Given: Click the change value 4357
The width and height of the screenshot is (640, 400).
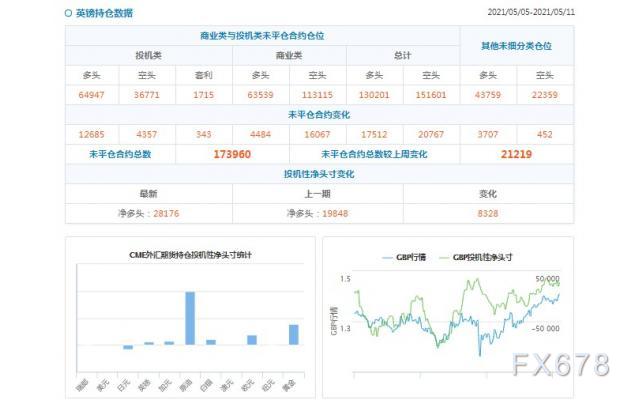Looking at the screenshot, I should pyautogui.click(x=147, y=134).
